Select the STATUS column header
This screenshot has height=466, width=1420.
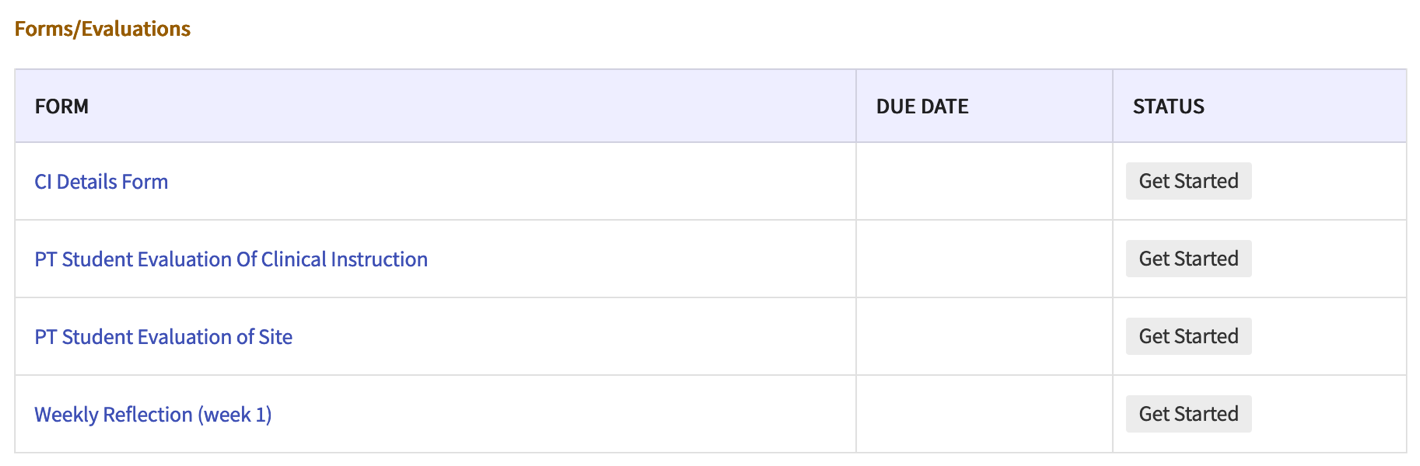tap(1168, 106)
